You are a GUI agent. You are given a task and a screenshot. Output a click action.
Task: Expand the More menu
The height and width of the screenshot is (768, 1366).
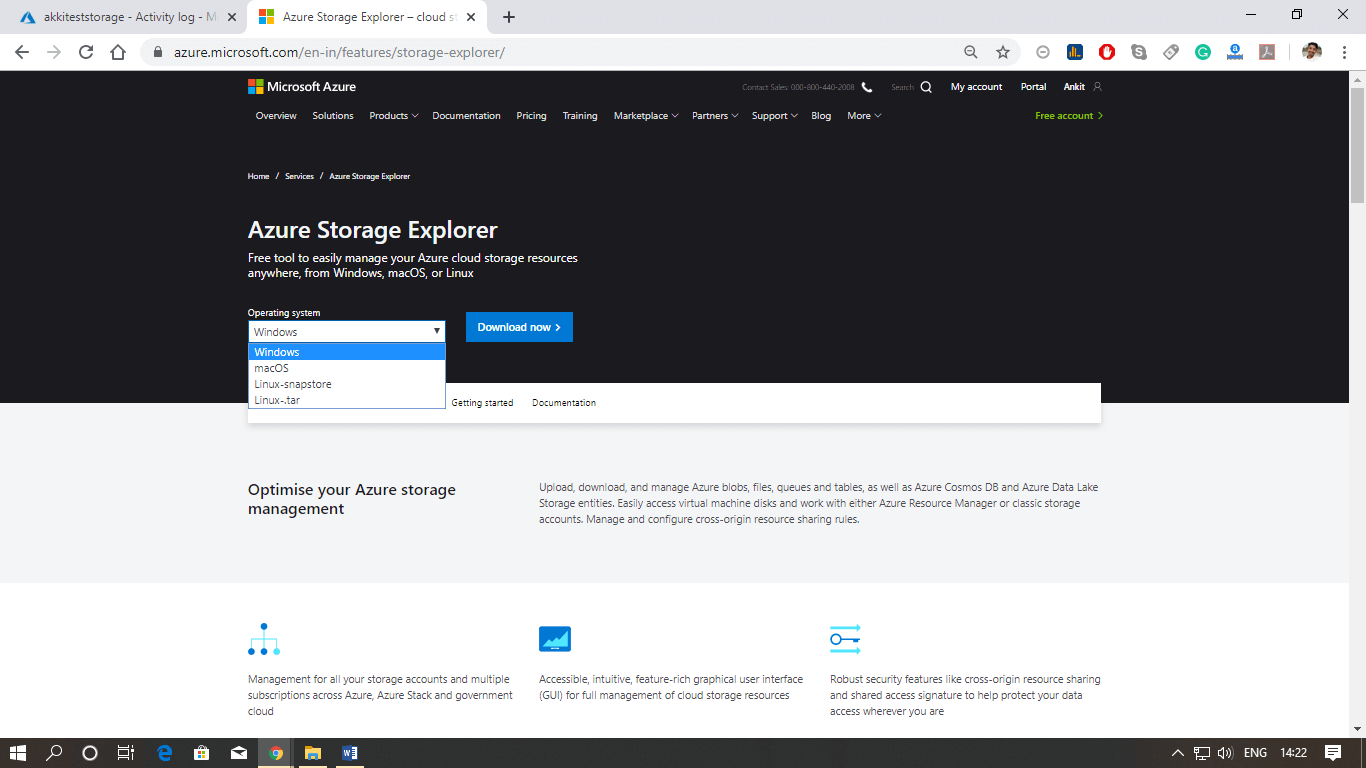(x=864, y=116)
